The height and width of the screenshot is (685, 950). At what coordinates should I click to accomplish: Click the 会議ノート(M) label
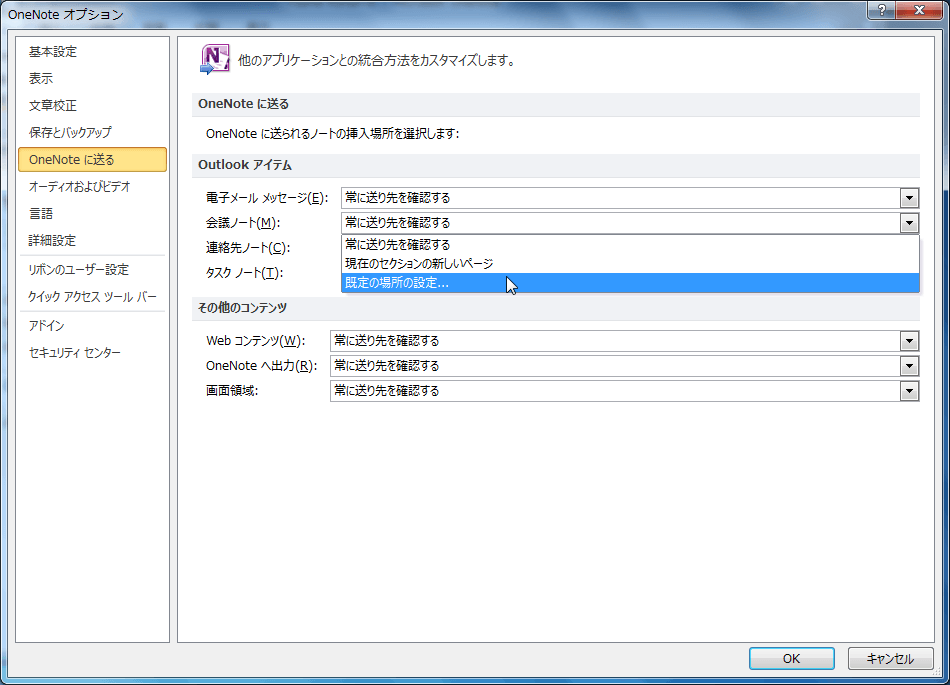243,223
